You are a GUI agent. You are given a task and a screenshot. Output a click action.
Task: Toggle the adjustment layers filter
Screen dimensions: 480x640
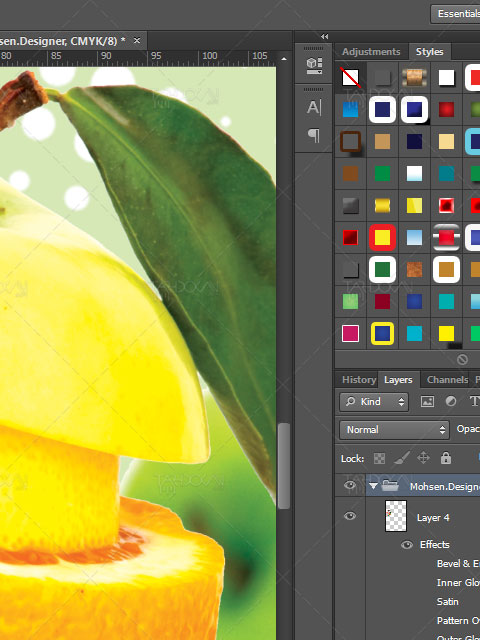(451, 402)
